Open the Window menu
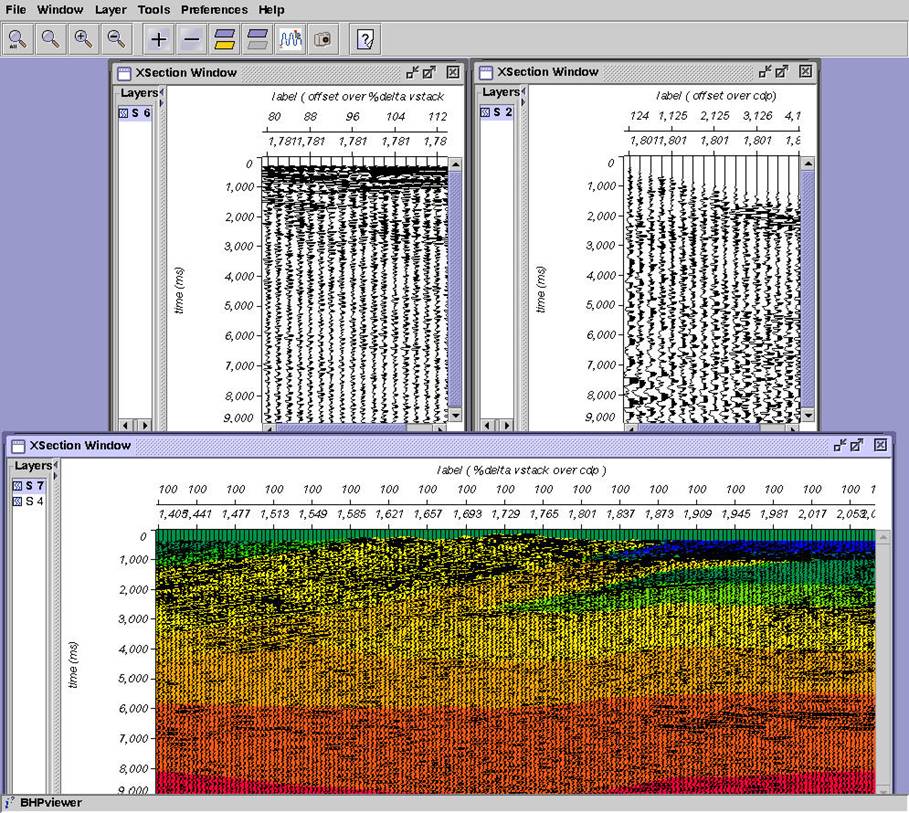This screenshot has width=909, height=813. [x=60, y=10]
